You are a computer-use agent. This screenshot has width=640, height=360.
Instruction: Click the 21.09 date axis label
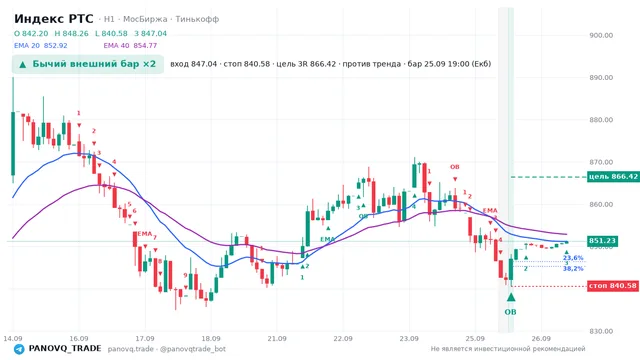point(277,339)
